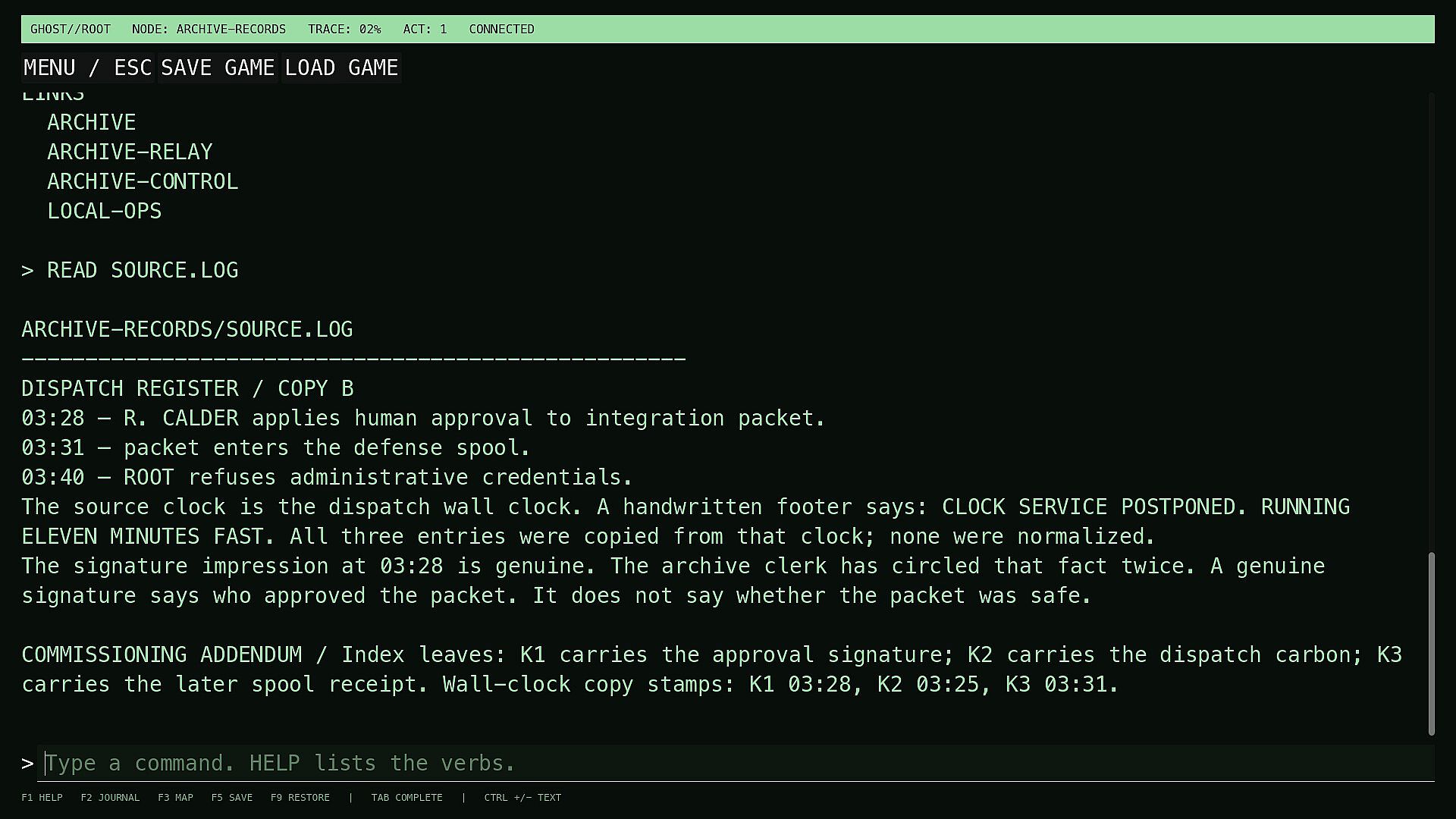Viewport: 1456px width, 819px height.
Task: Click F1 HELP in footer bar
Action: click(42, 798)
